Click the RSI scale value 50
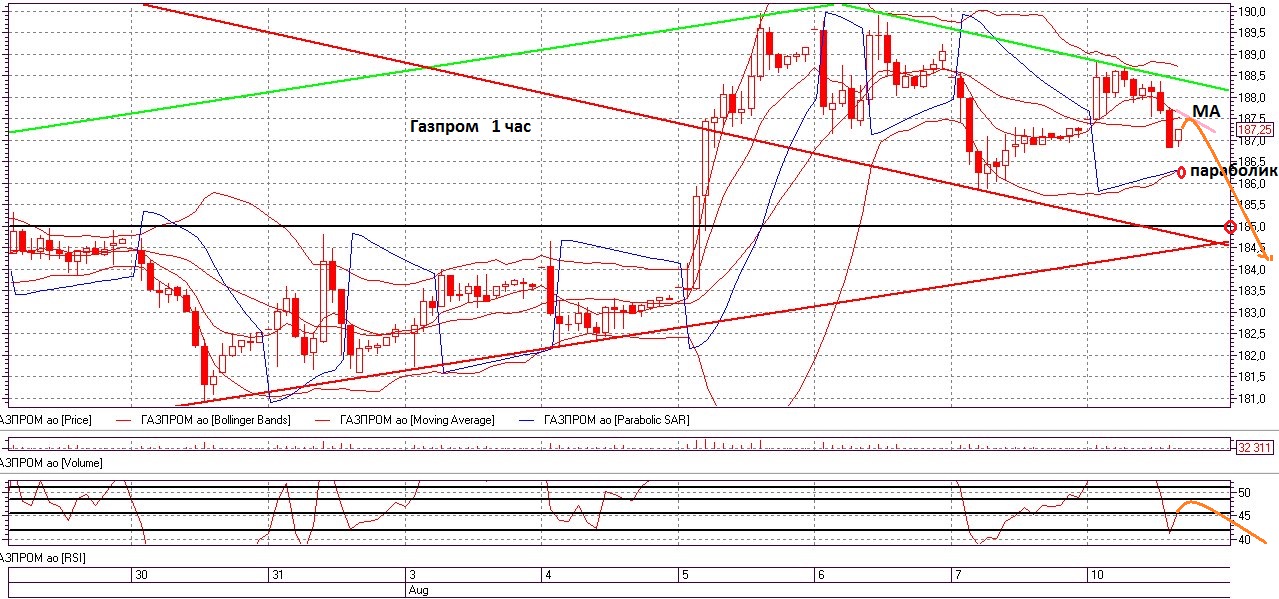The height and width of the screenshot is (599, 1279). click(x=1245, y=493)
